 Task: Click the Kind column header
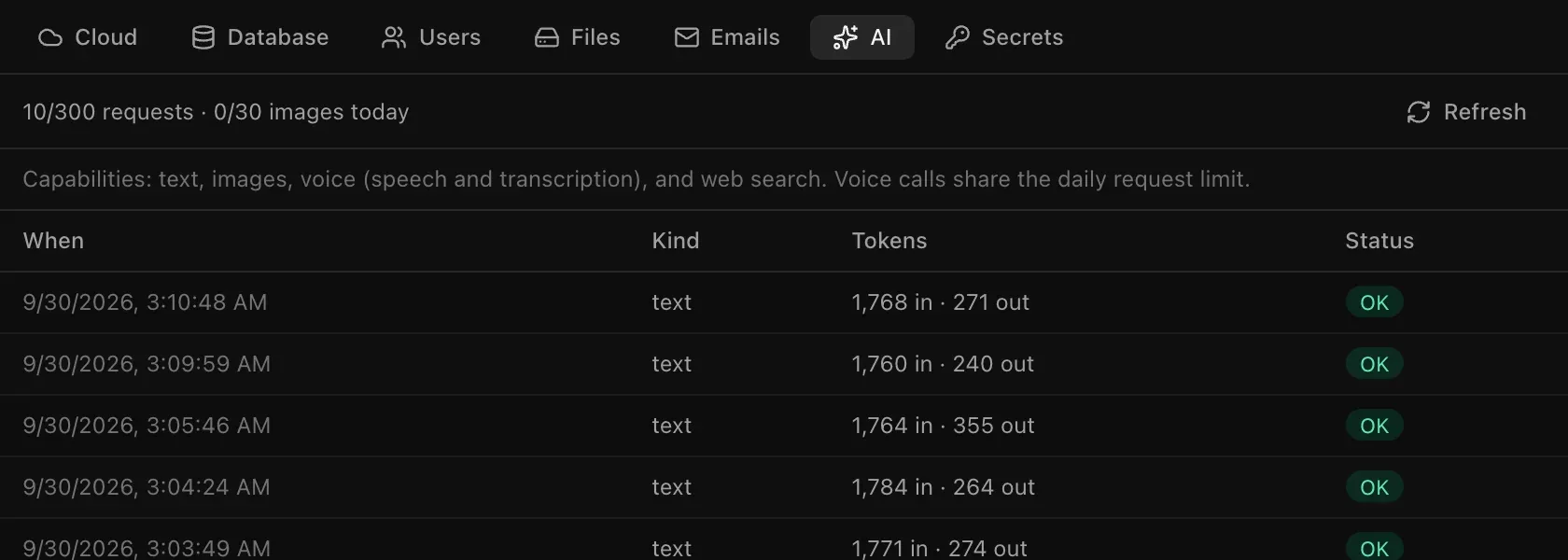point(676,241)
